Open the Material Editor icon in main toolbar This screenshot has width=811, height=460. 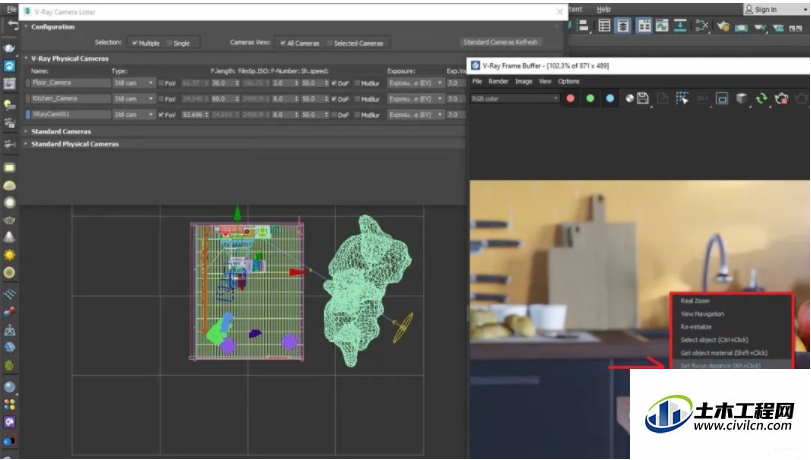pos(702,26)
